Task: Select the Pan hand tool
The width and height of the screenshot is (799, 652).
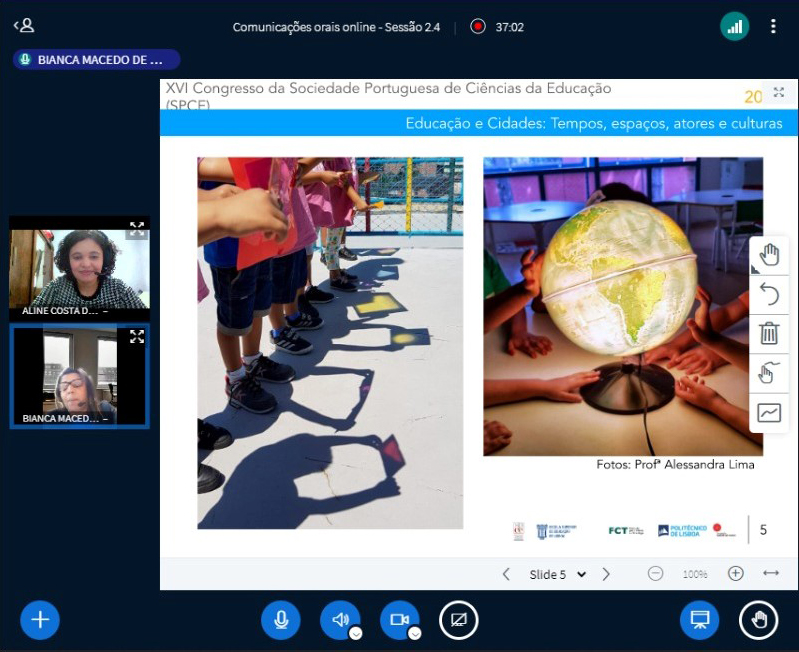Action: point(768,255)
